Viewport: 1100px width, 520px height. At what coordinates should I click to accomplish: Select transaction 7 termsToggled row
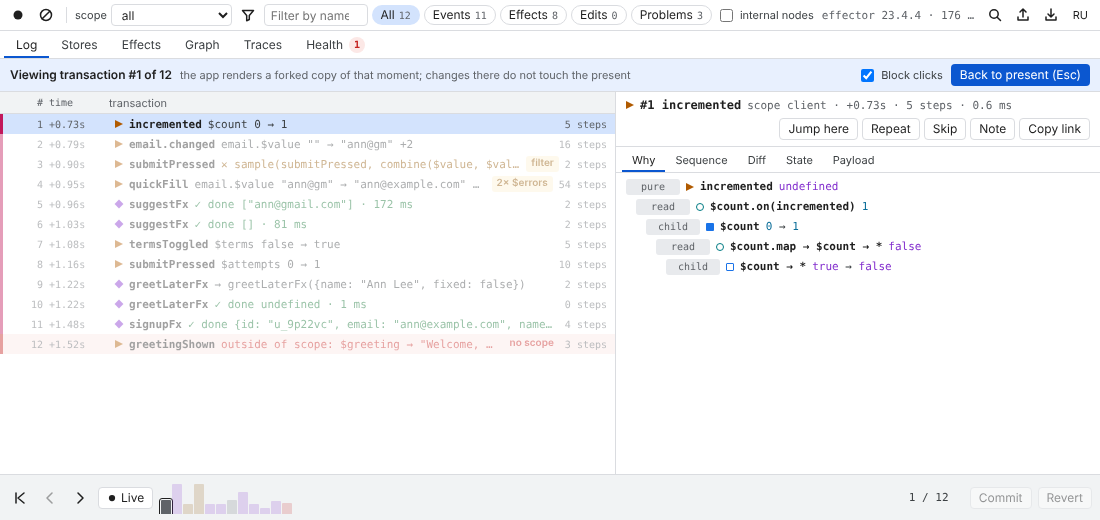click(307, 244)
